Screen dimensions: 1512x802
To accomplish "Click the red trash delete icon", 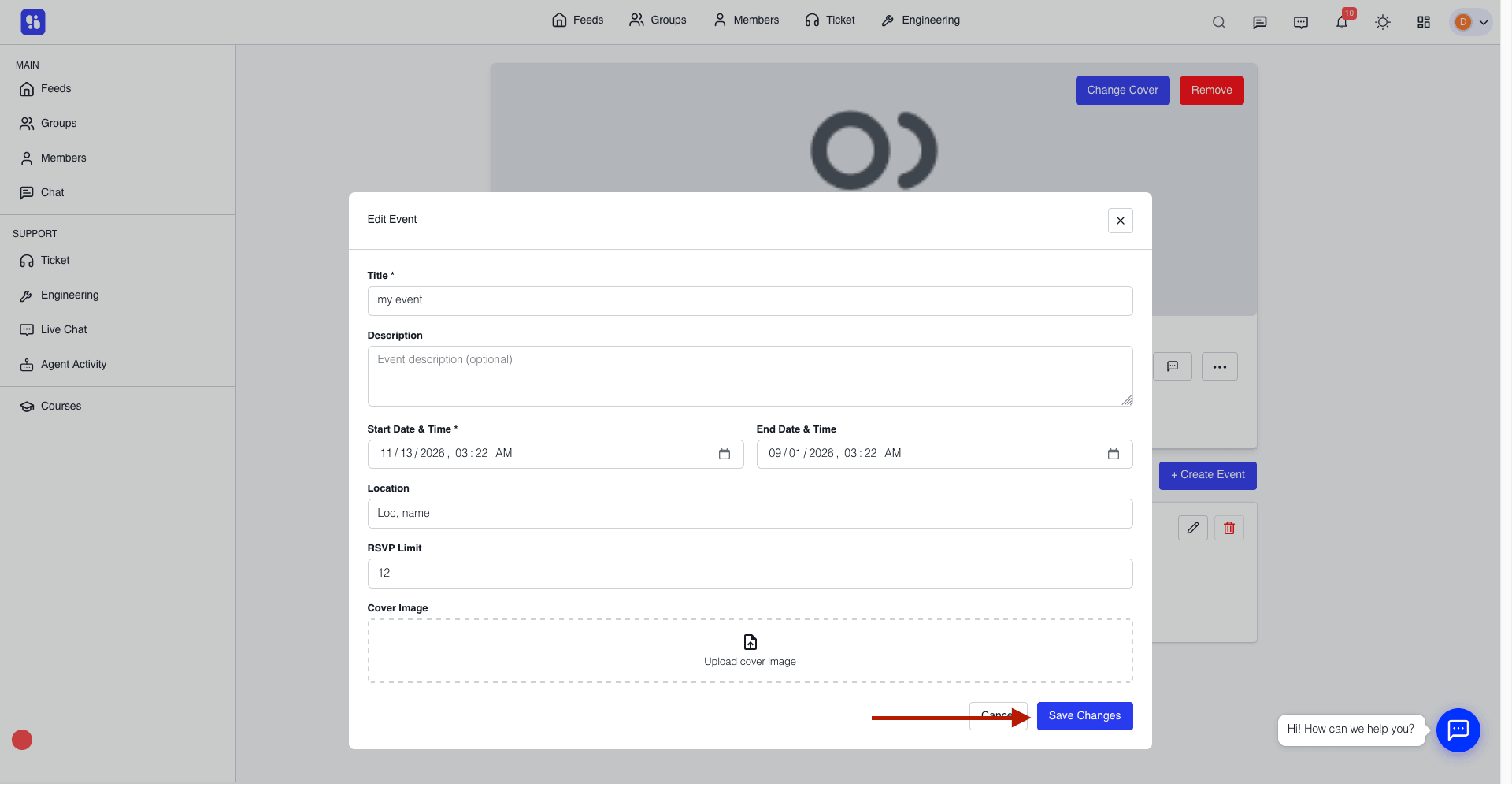I will pyautogui.click(x=1229, y=528).
